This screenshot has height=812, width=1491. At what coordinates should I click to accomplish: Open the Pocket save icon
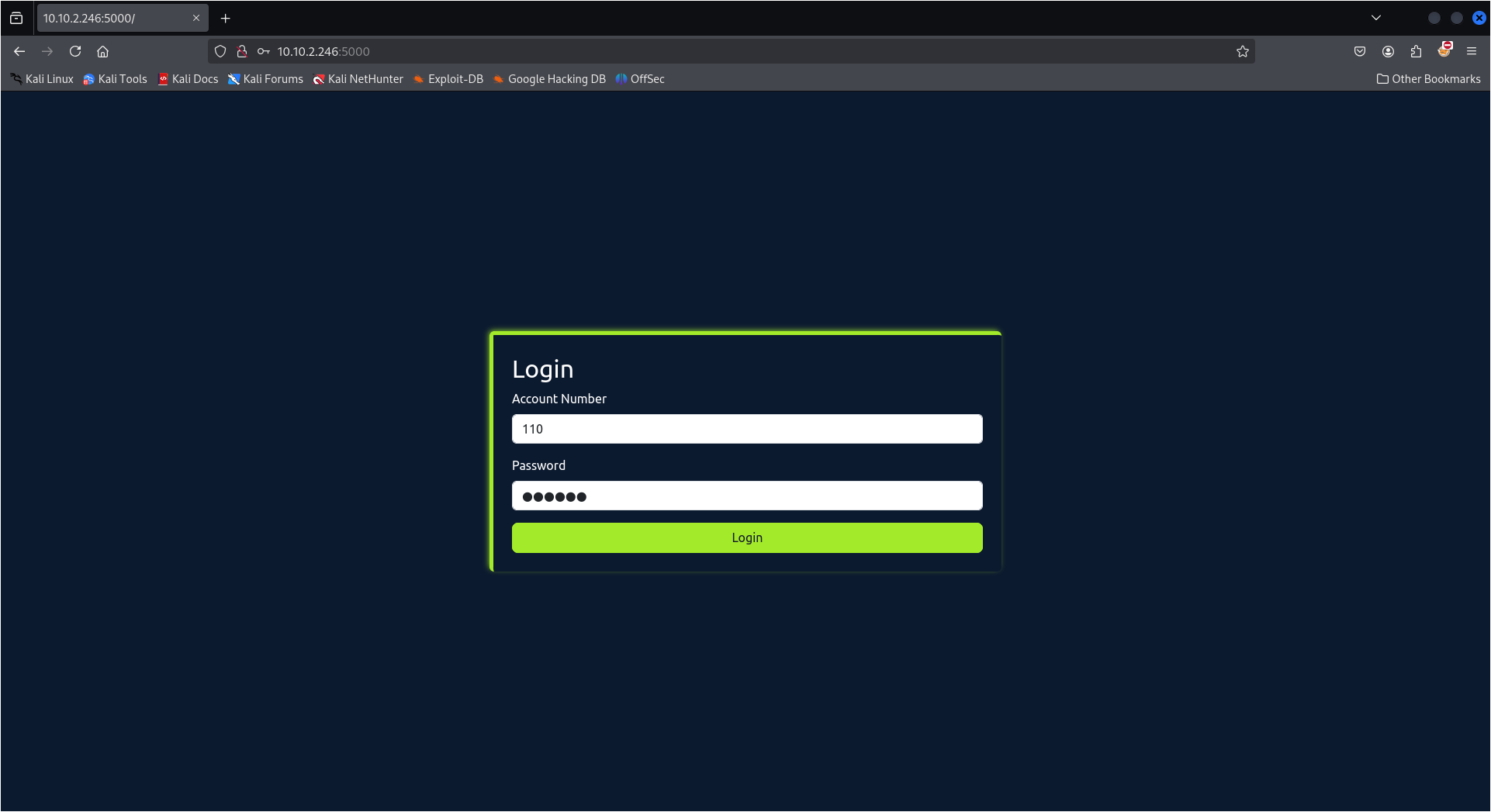click(x=1360, y=51)
